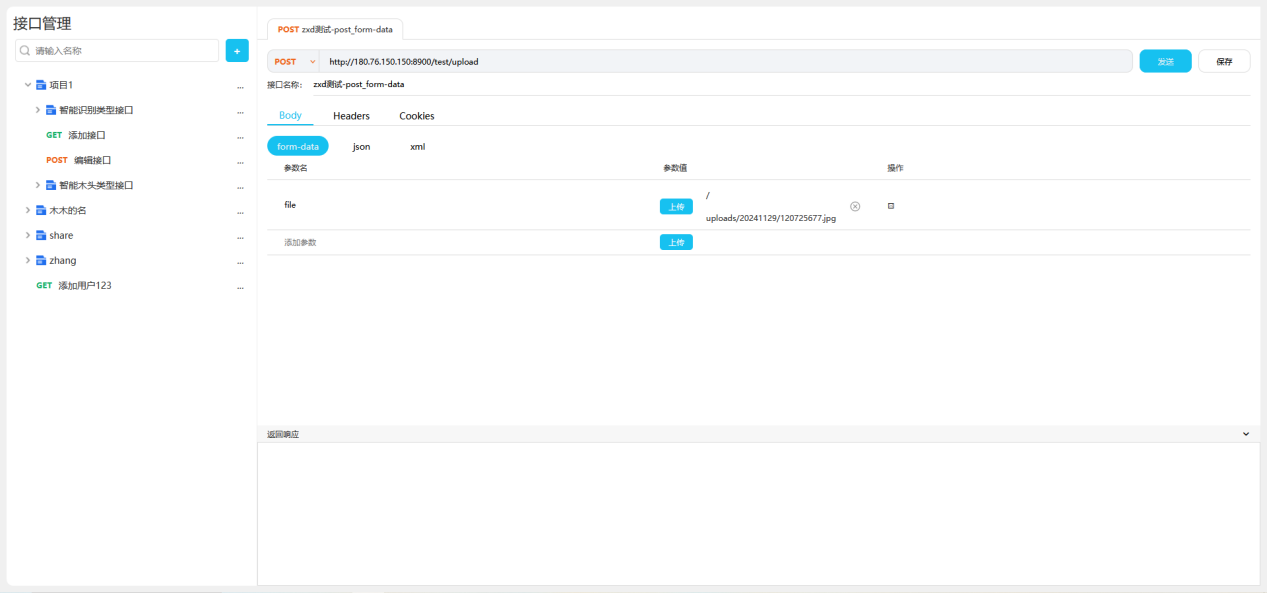Screen dimensions: 1267x593
Task: Open the more options dots for the share folder
Action: click(x=240, y=236)
